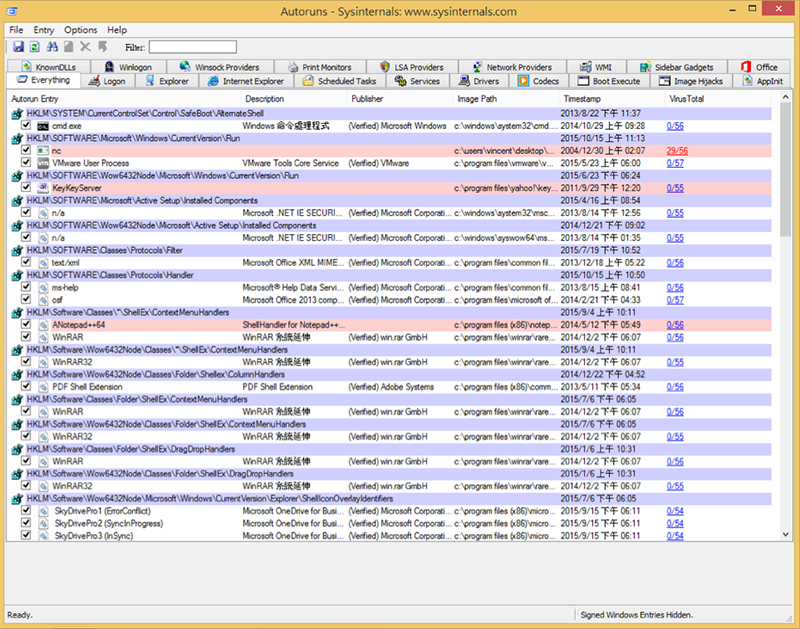Click the Print Monitors printer icon

(293, 67)
